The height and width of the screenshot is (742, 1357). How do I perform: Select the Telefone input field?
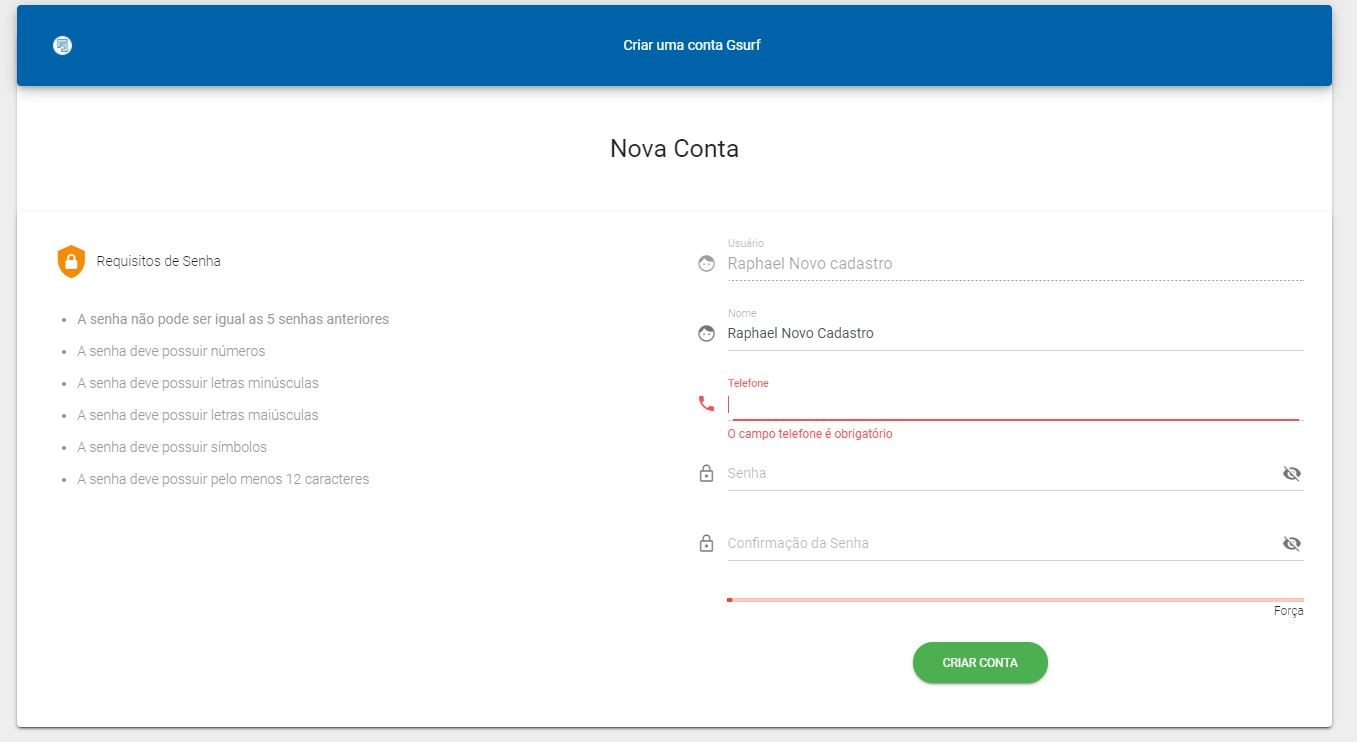1000,404
